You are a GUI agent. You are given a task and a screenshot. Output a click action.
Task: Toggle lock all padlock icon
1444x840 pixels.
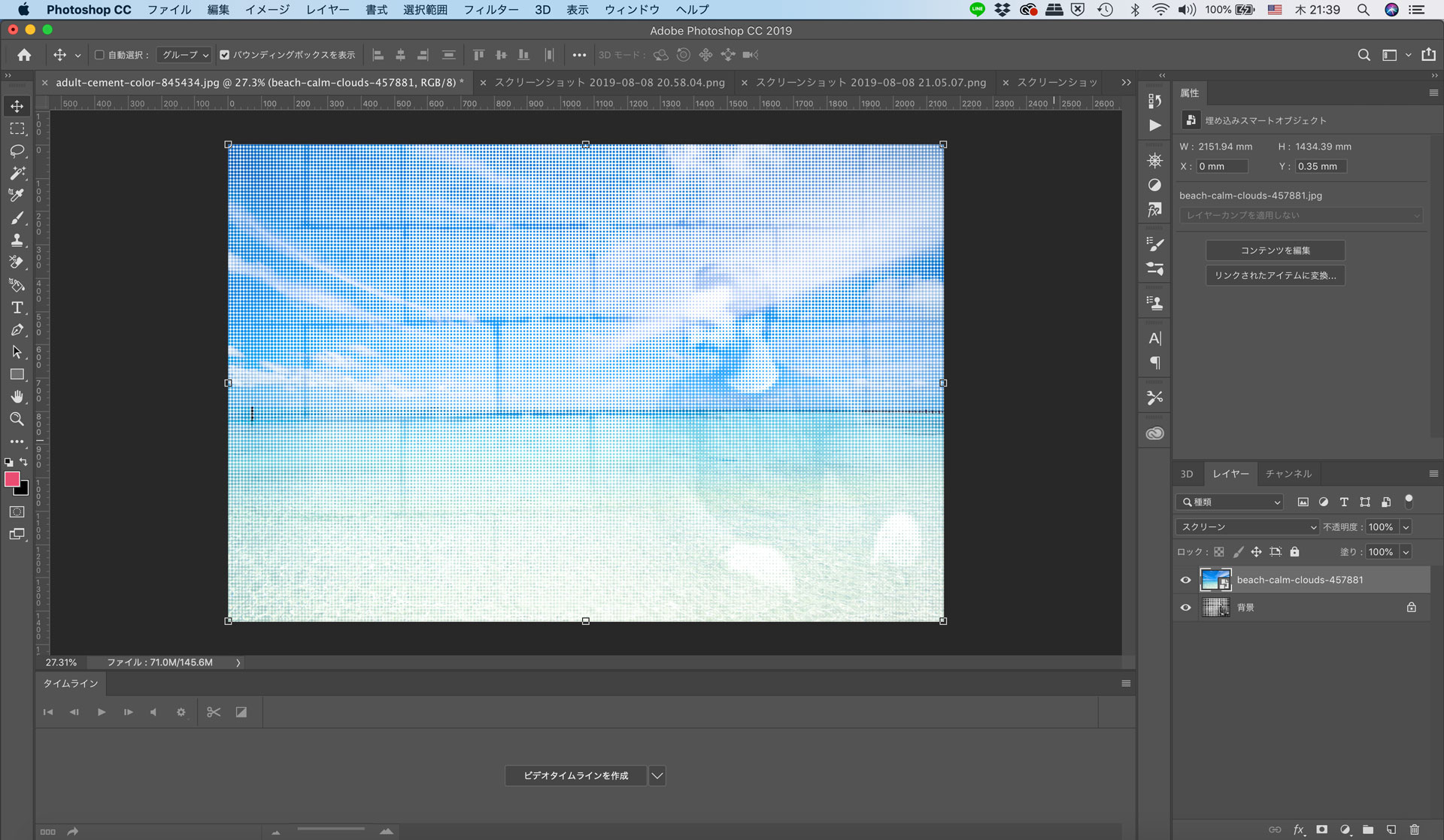1294,552
